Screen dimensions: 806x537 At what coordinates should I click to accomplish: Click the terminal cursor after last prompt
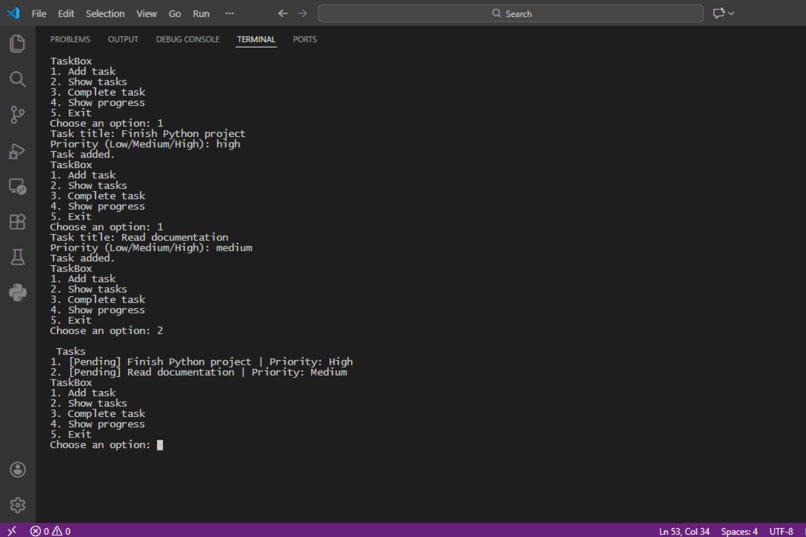(160, 445)
